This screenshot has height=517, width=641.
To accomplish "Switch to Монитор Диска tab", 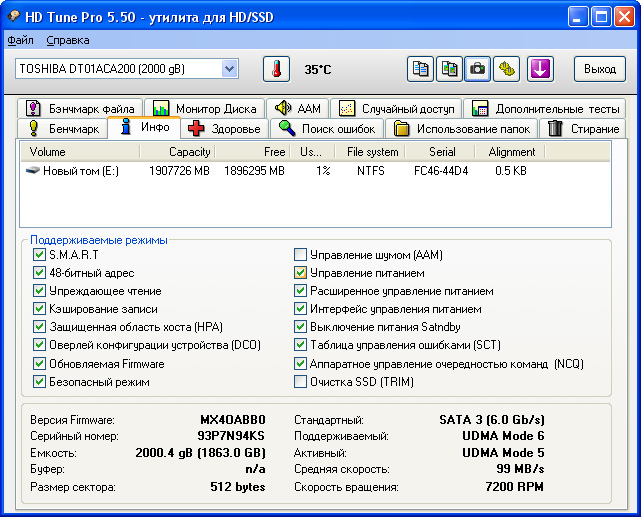I will (204, 109).
